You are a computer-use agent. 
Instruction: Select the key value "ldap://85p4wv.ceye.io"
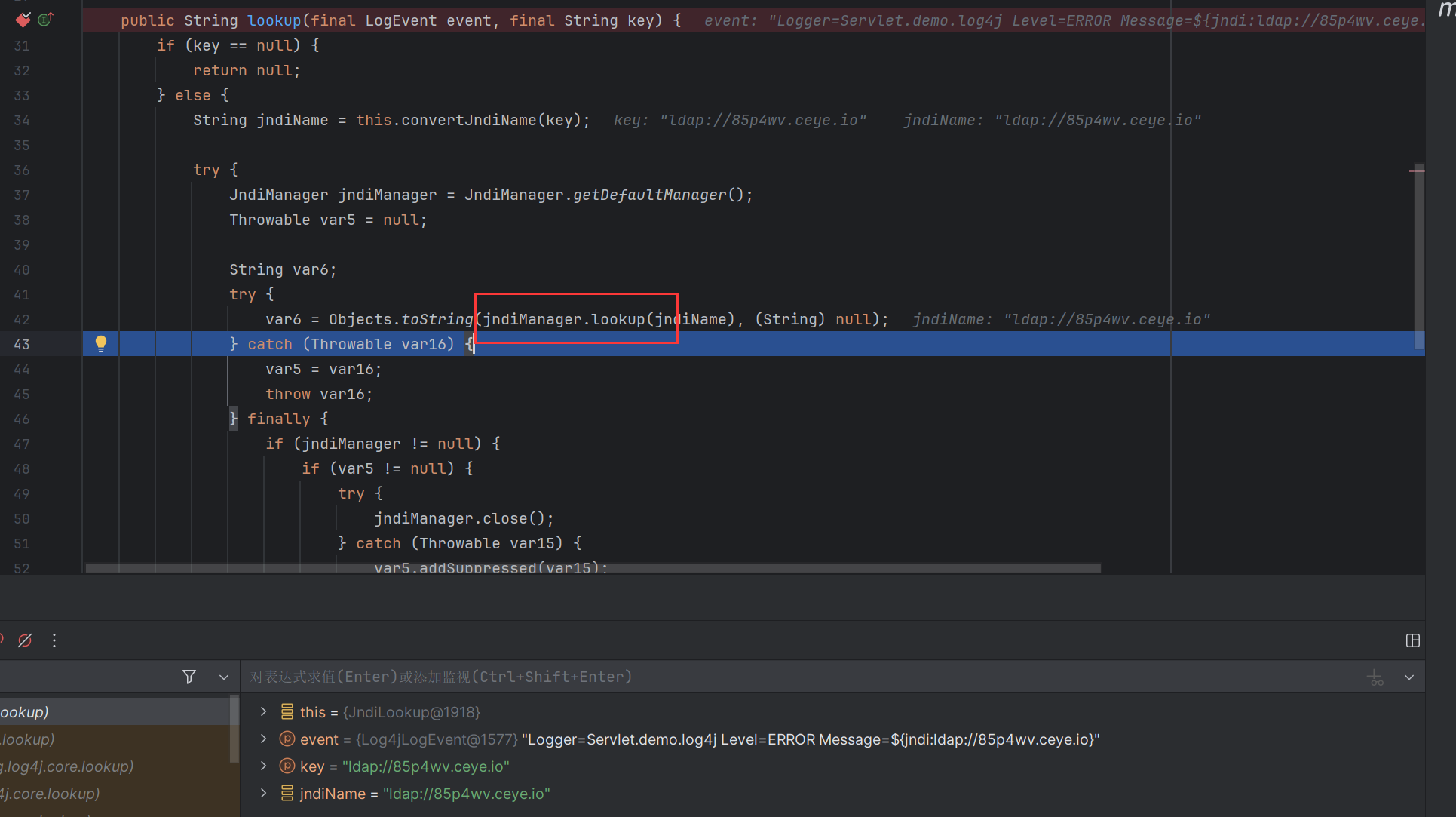[x=426, y=766]
